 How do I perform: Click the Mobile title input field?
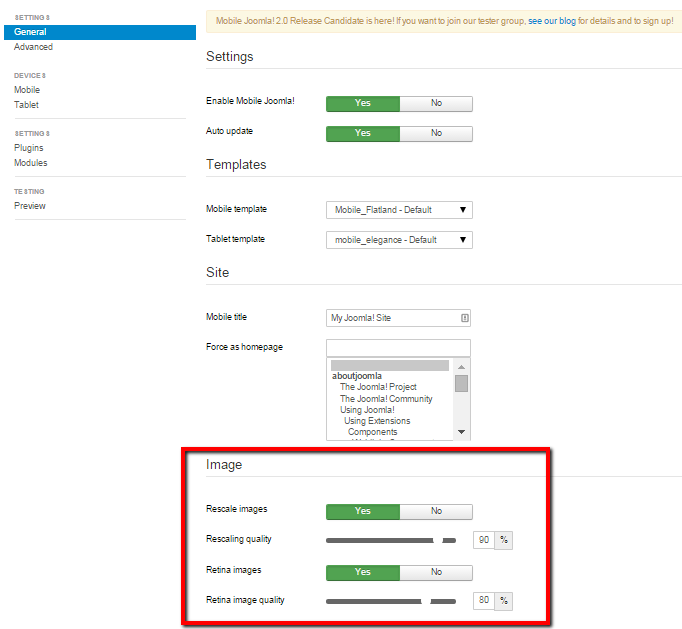point(398,318)
